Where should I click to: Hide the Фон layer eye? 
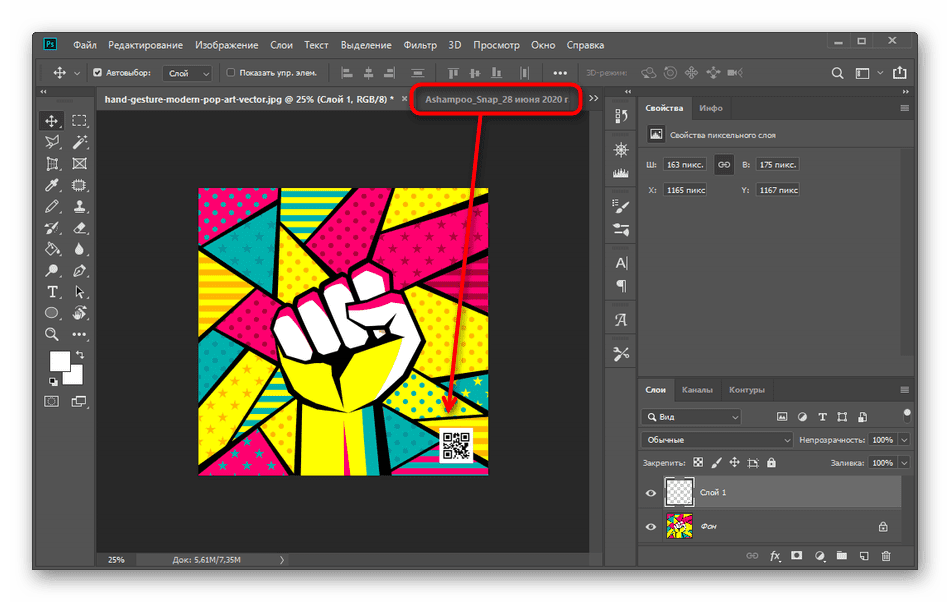[651, 527]
